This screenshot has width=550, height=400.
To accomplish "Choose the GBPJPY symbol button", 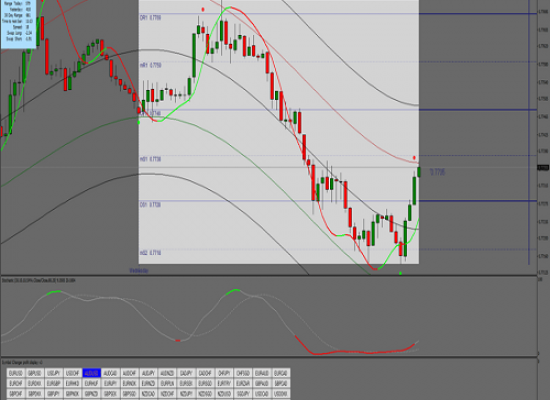I will coord(54,394).
